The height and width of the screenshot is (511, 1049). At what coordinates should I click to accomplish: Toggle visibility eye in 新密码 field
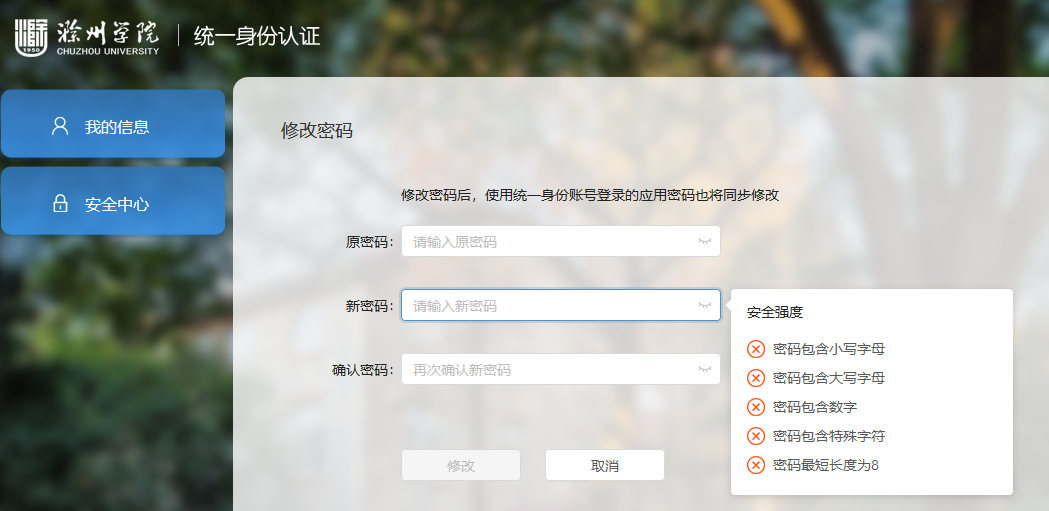pyautogui.click(x=704, y=305)
